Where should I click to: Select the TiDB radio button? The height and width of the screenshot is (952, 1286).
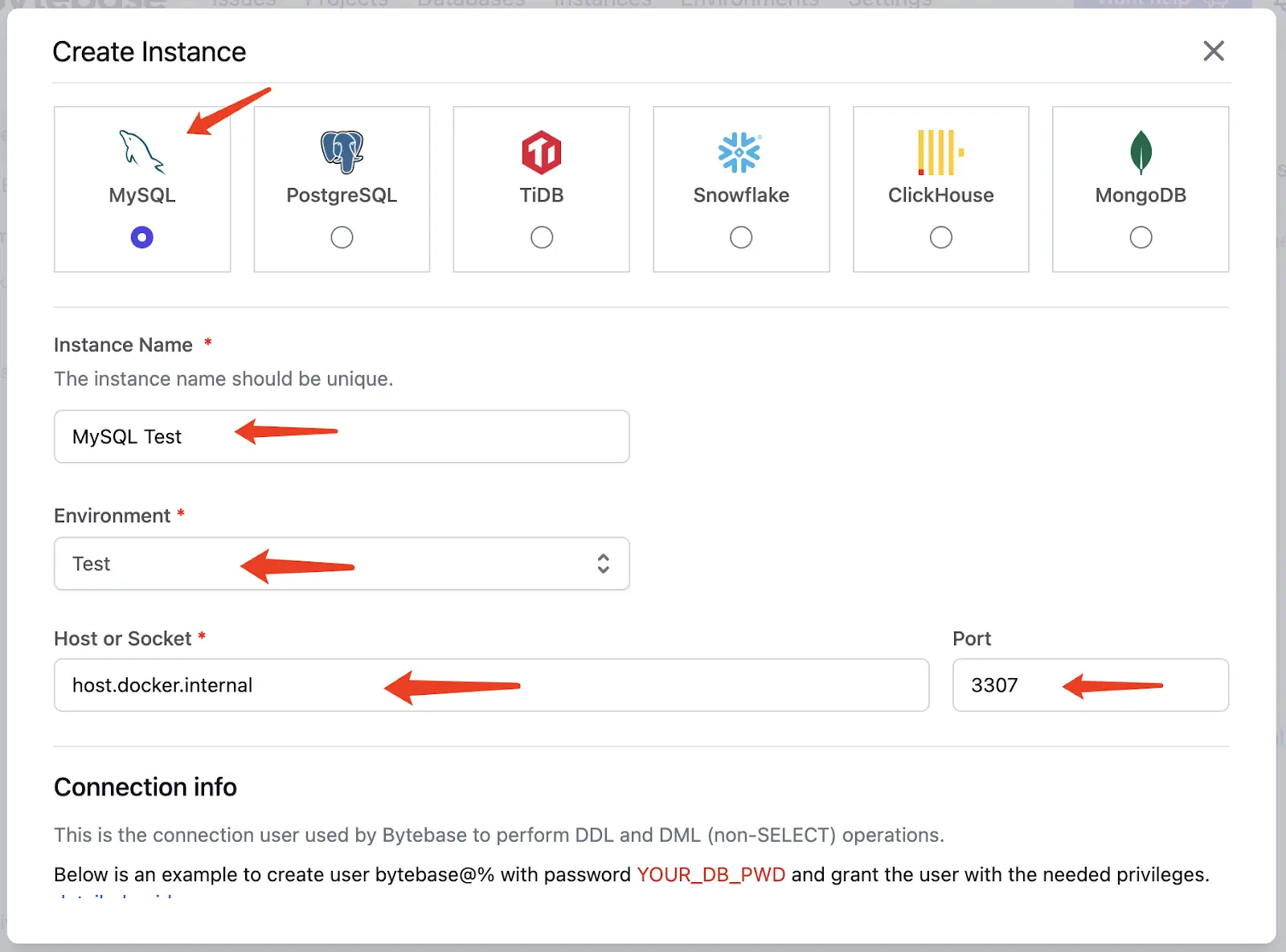(x=542, y=238)
